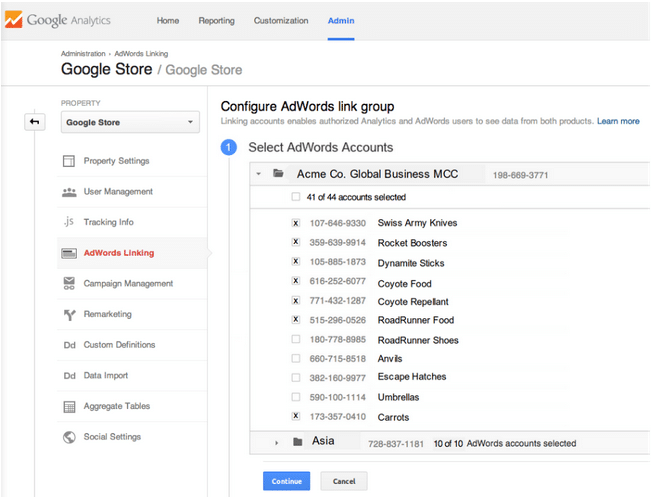Uncheck the Dynamite Sticks checkbox

pos(296,262)
